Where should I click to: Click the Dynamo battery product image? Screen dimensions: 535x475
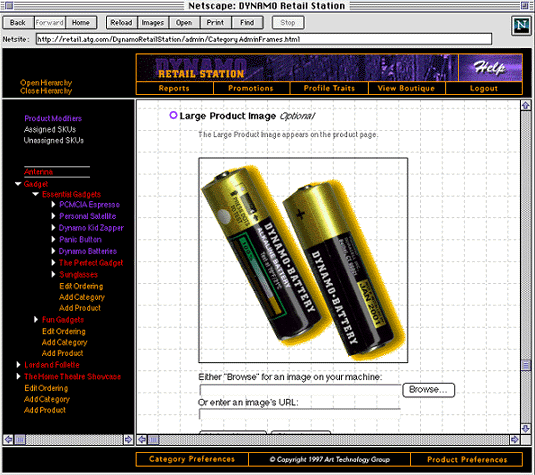click(x=303, y=260)
